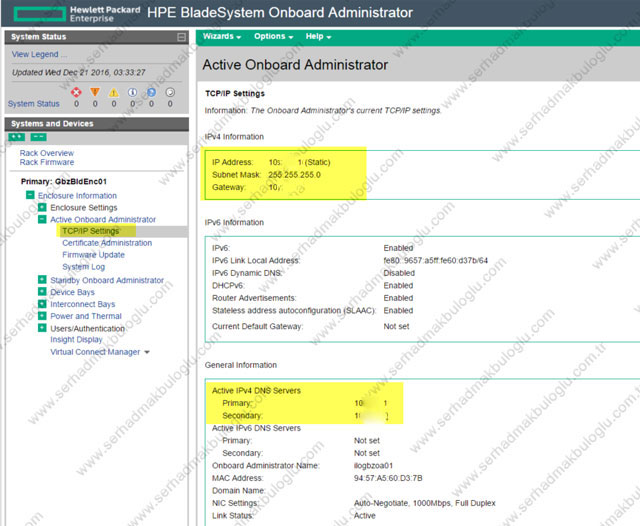Collapse the System Status panel
This screenshot has width=640, height=526.
(181, 37)
